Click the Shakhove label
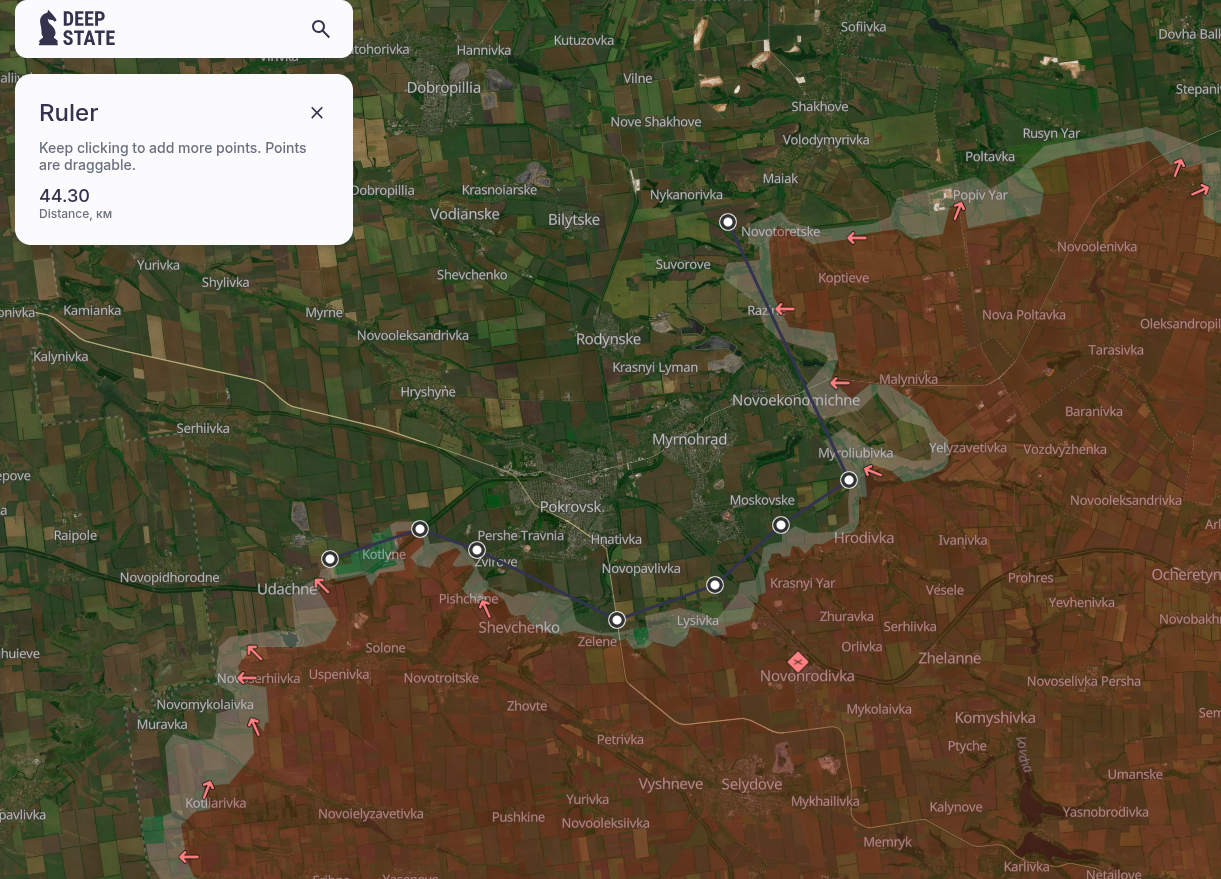This screenshot has height=879, width=1221. coord(819,106)
